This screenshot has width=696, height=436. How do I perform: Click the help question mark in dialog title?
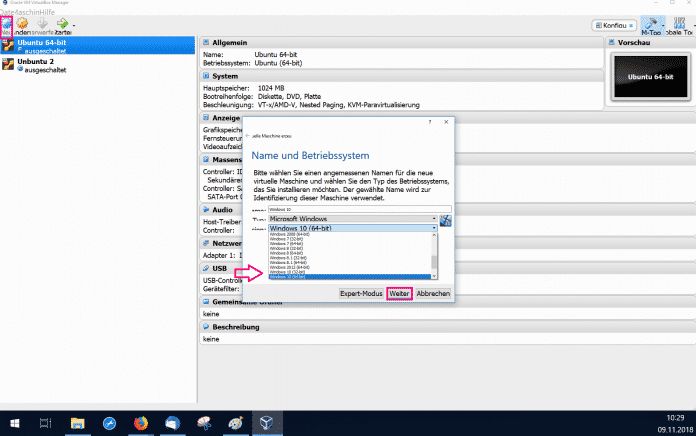click(429, 121)
